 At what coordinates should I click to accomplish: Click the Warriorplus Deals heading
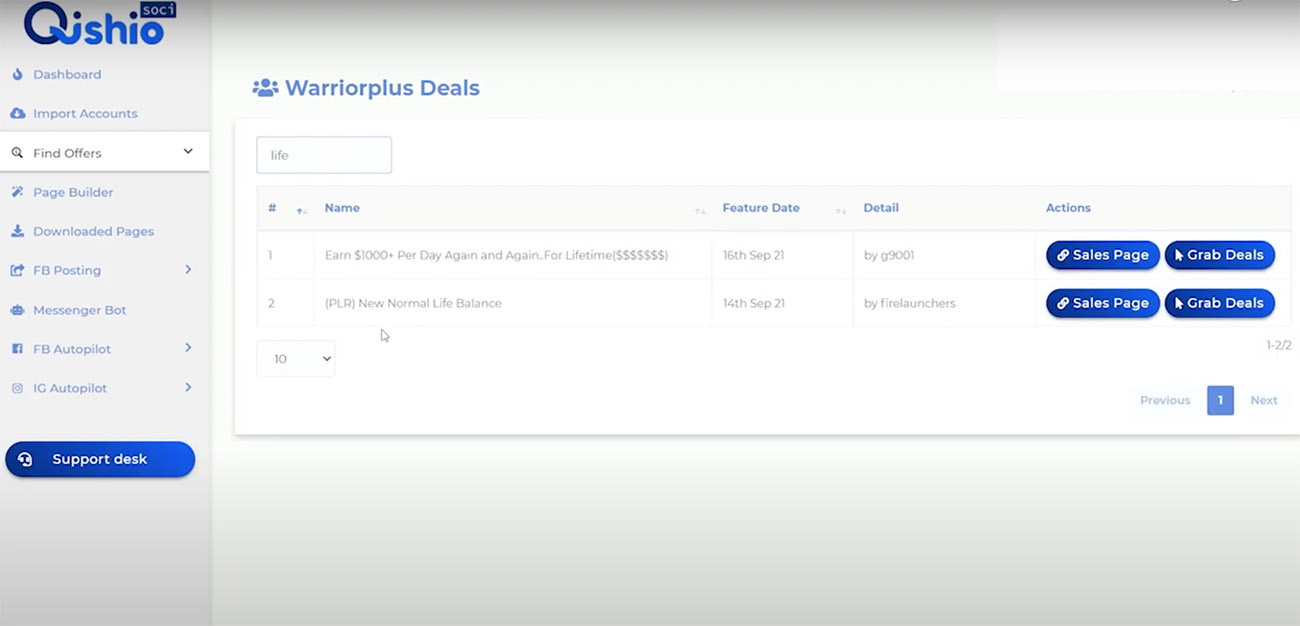(x=382, y=88)
